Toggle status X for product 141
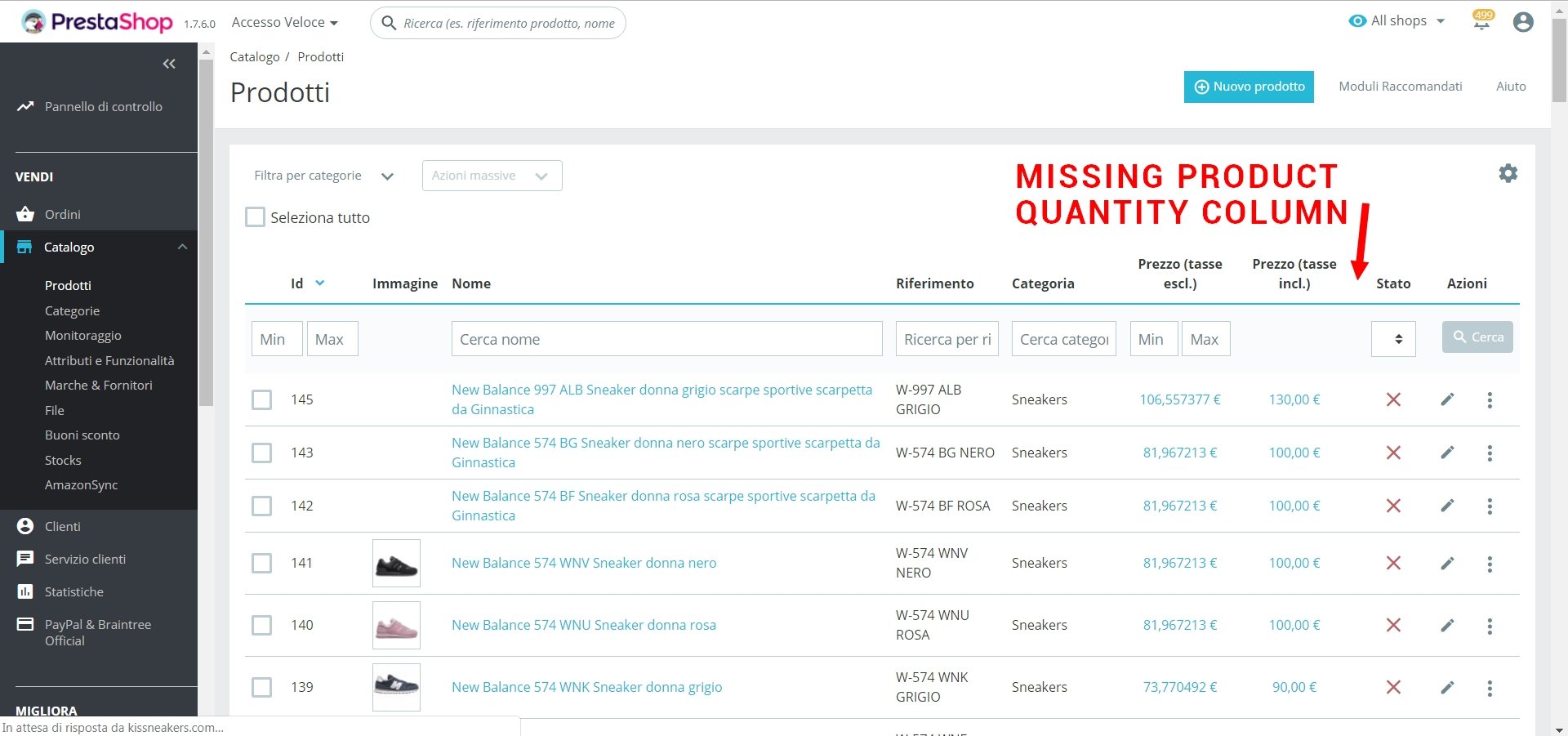This screenshot has height=736, width=1568. 1393,563
